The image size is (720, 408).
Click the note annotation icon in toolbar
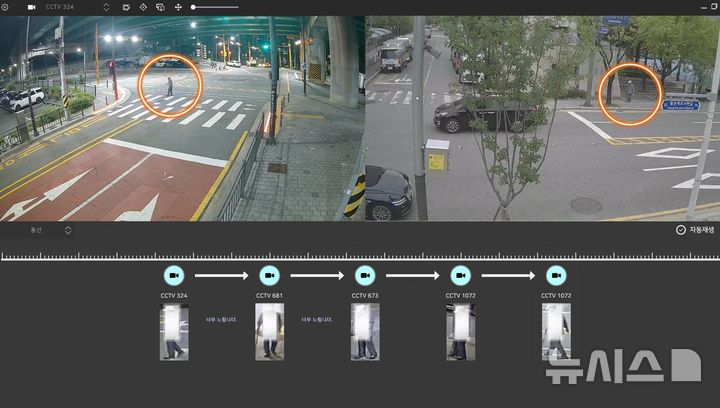point(126,7)
